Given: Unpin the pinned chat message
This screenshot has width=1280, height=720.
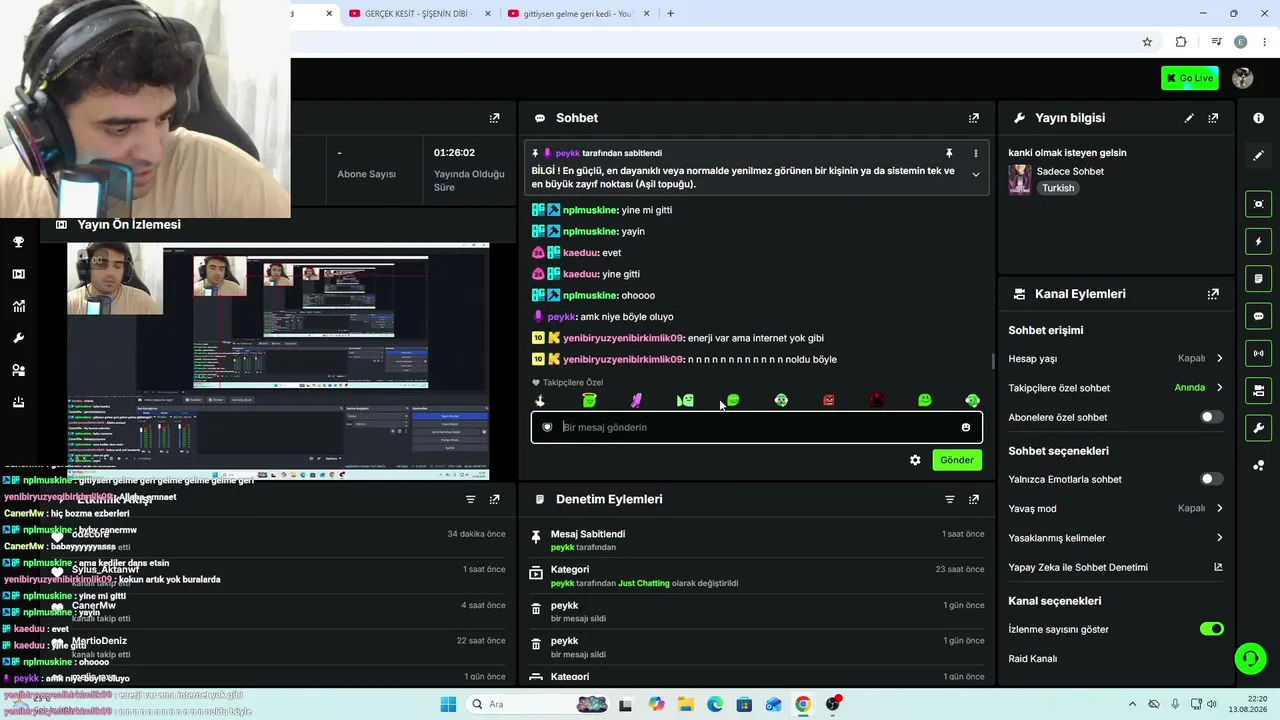Looking at the screenshot, I should (949, 153).
